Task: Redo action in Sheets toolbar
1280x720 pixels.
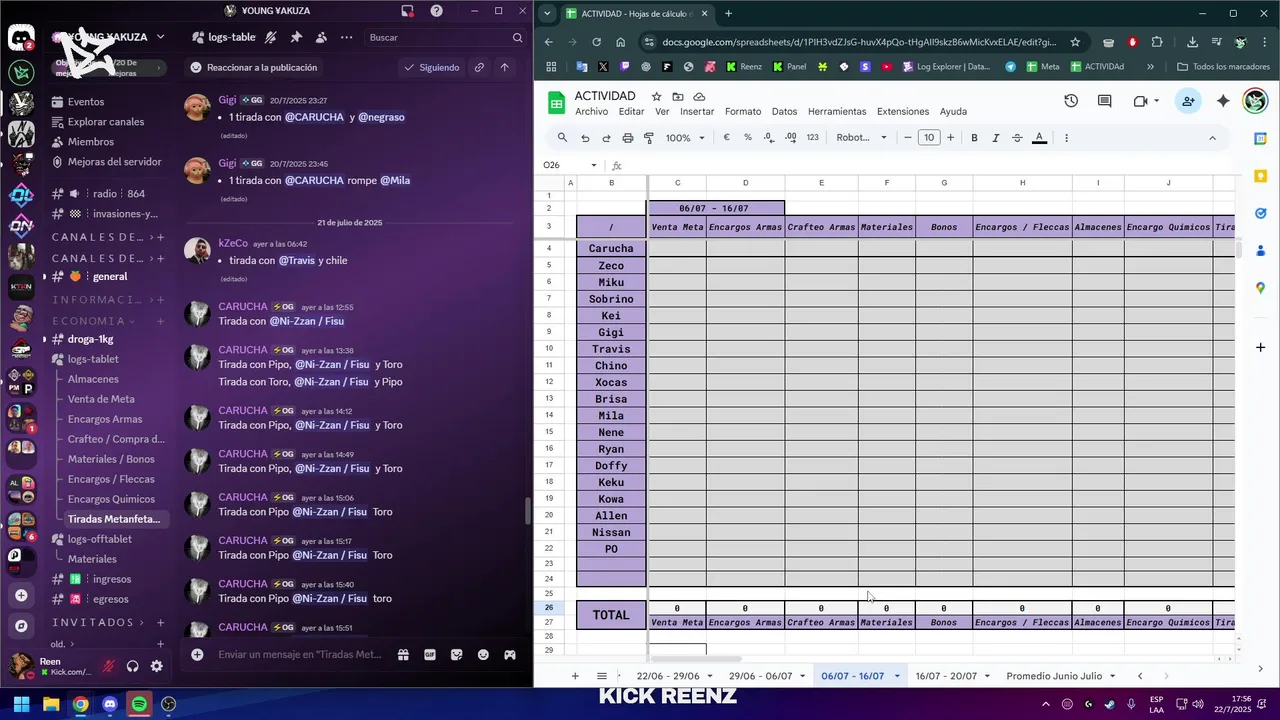Action: coord(606,138)
